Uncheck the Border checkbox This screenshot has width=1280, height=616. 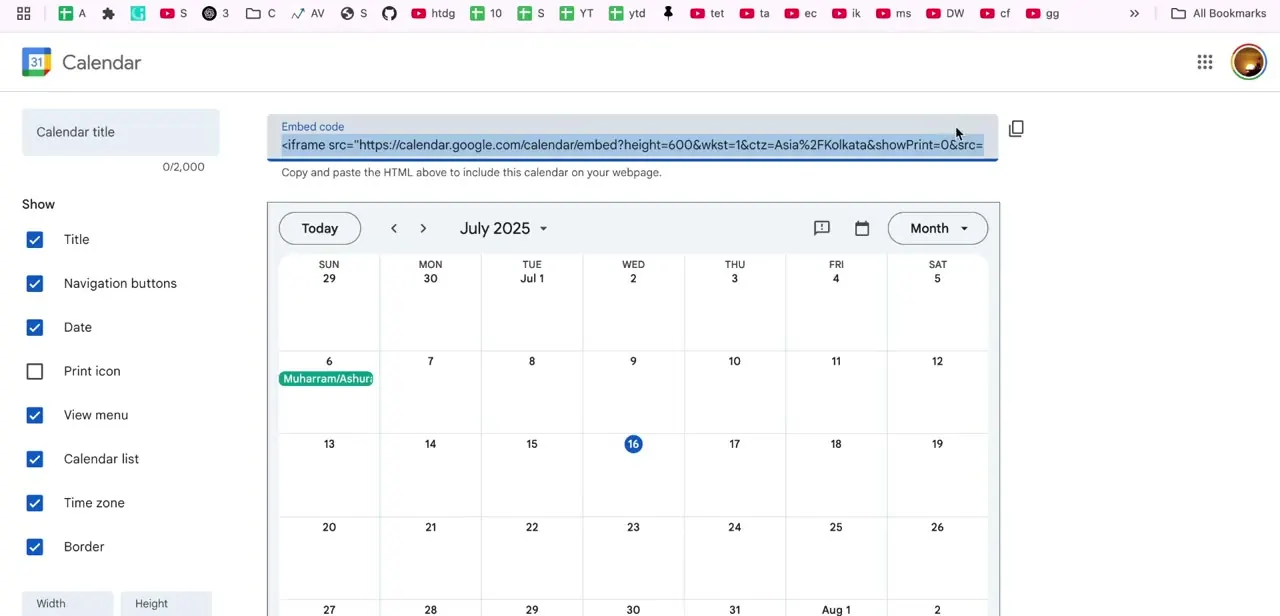tap(35, 548)
